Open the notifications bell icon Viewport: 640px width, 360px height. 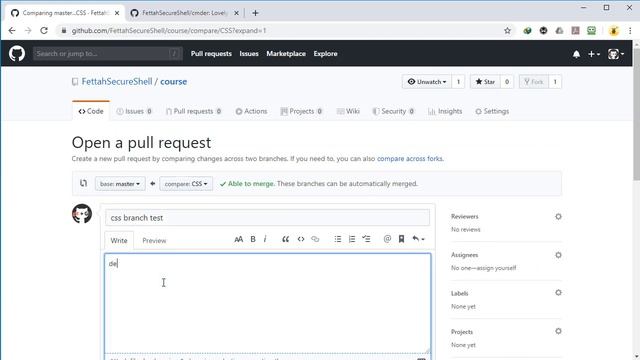pyautogui.click(x=576, y=54)
